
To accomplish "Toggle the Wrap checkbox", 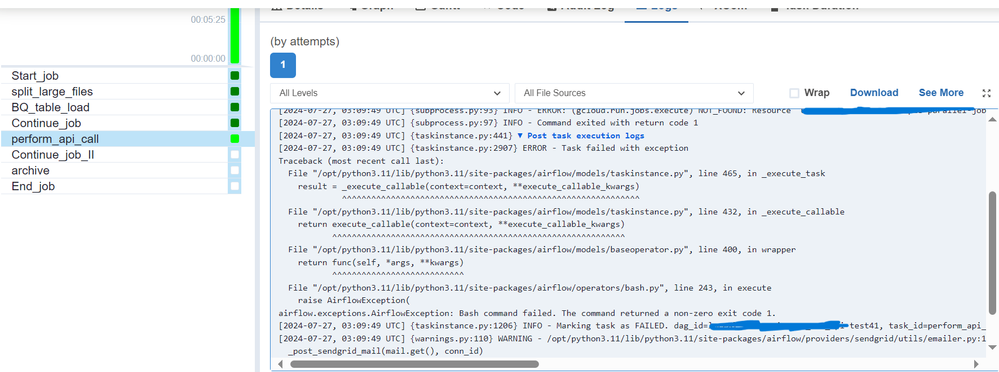I will pyautogui.click(x=794, y=93).
